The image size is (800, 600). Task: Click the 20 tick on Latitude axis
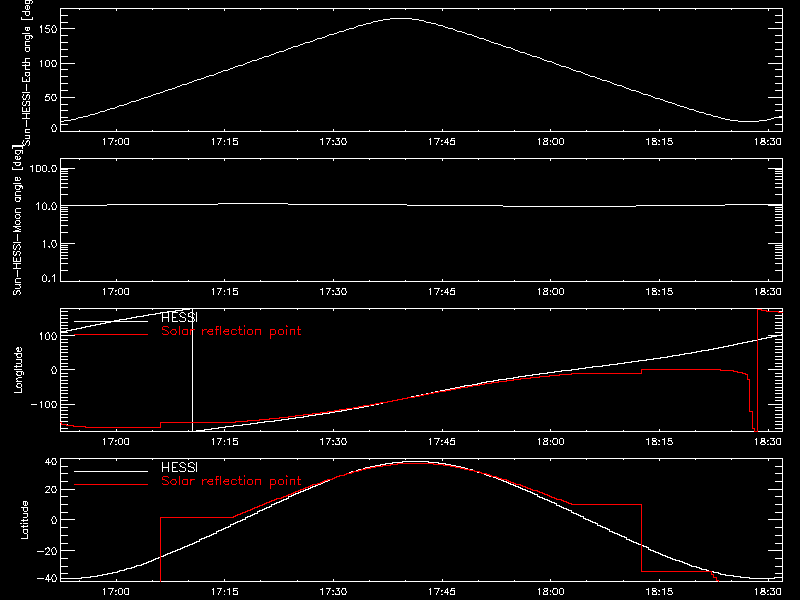click(x=51, y=490)
